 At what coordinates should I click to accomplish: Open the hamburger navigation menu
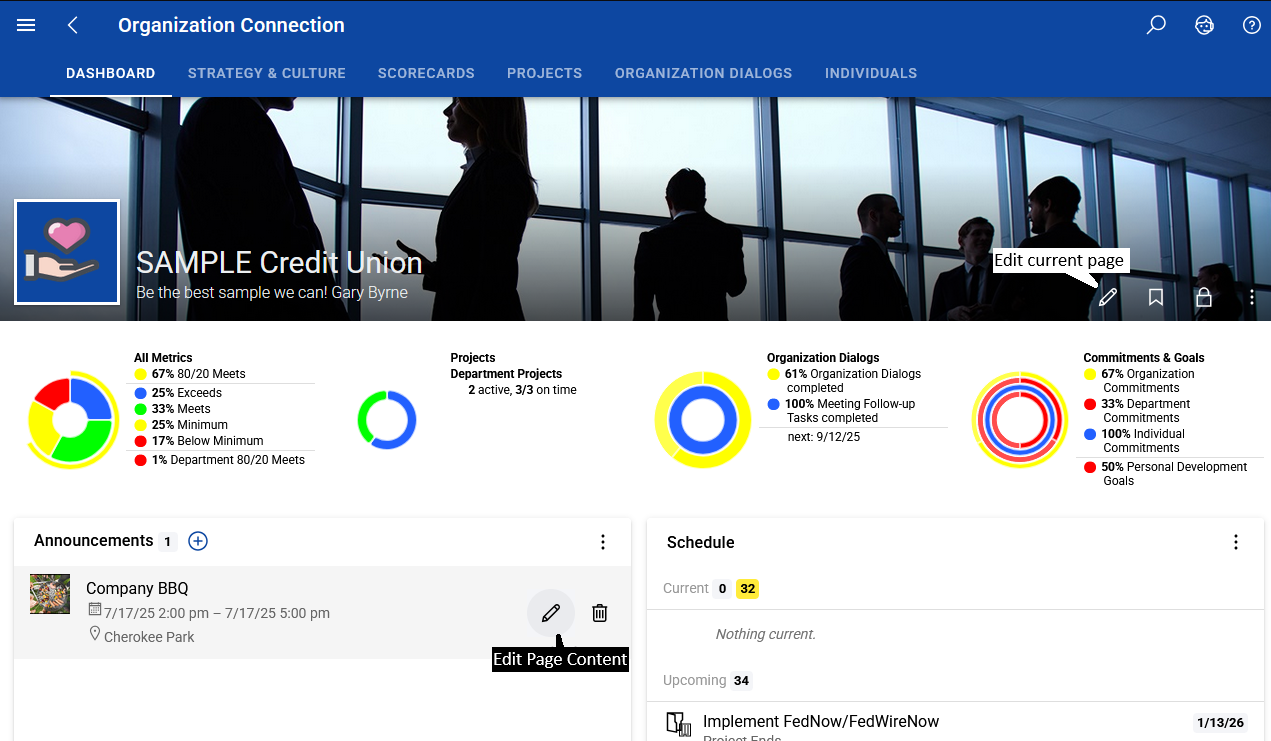click(x=26, y=26)
